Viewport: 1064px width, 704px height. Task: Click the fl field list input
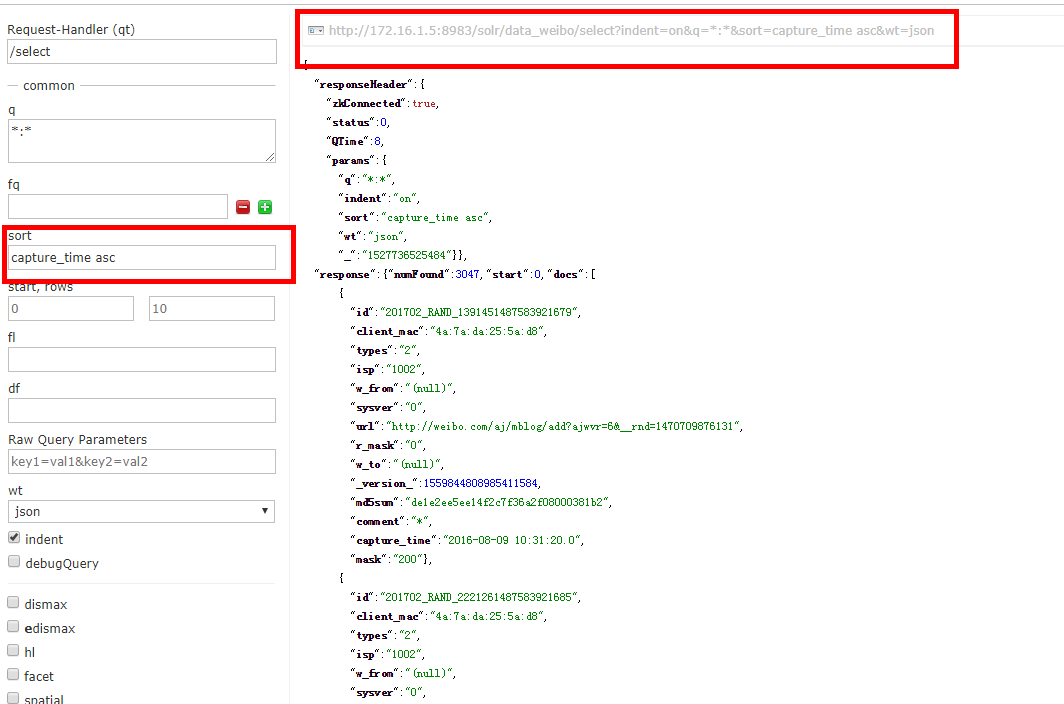[x=141, y=360]
